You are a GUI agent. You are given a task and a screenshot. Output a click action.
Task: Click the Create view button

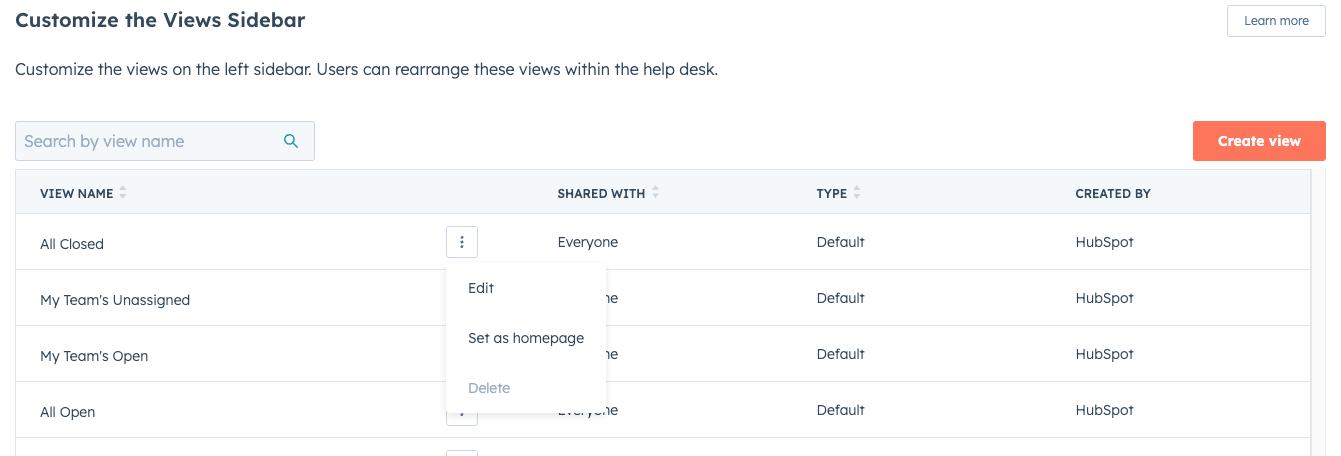pos(1259,141)
